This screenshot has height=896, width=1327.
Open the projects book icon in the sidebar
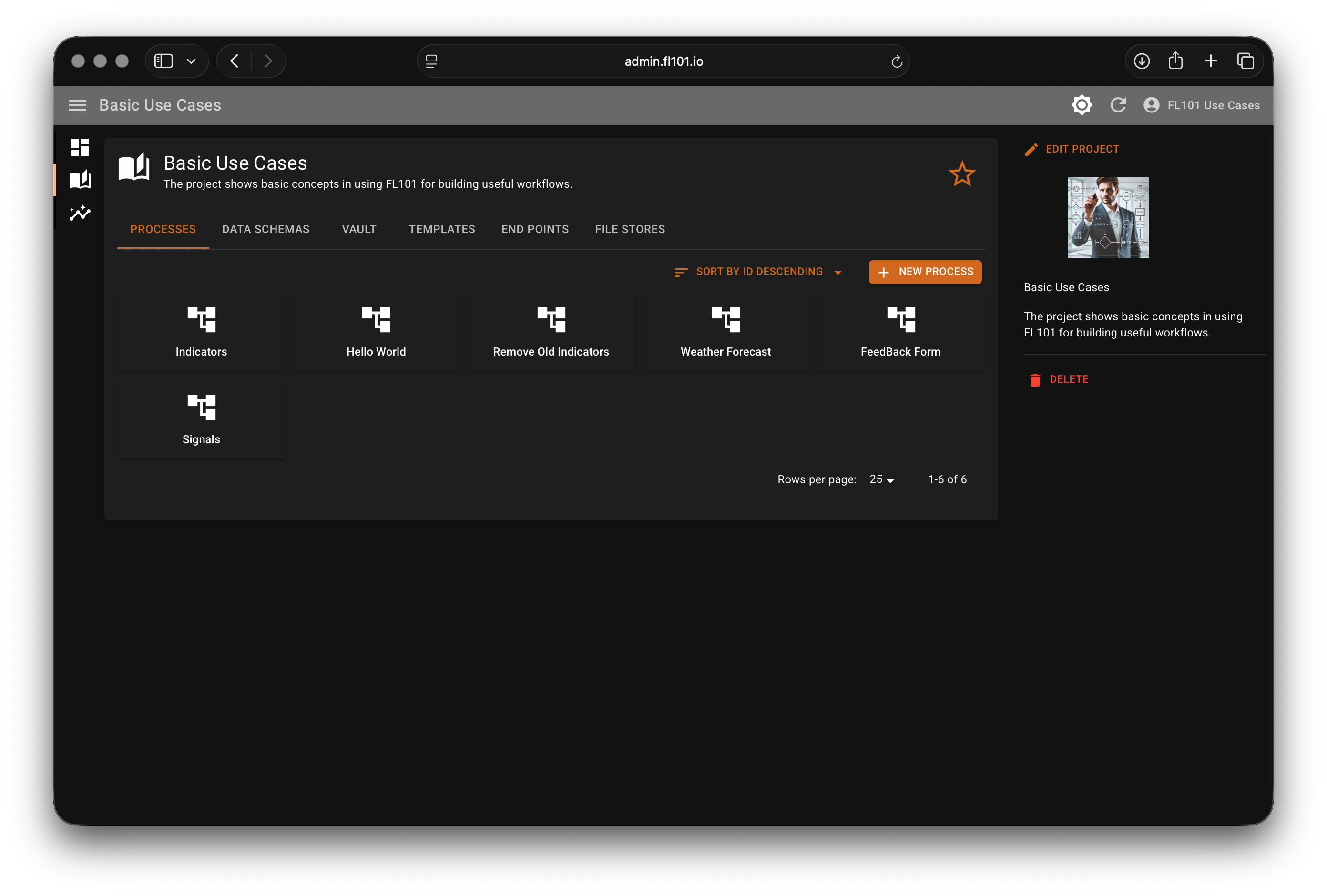point(80,180)
